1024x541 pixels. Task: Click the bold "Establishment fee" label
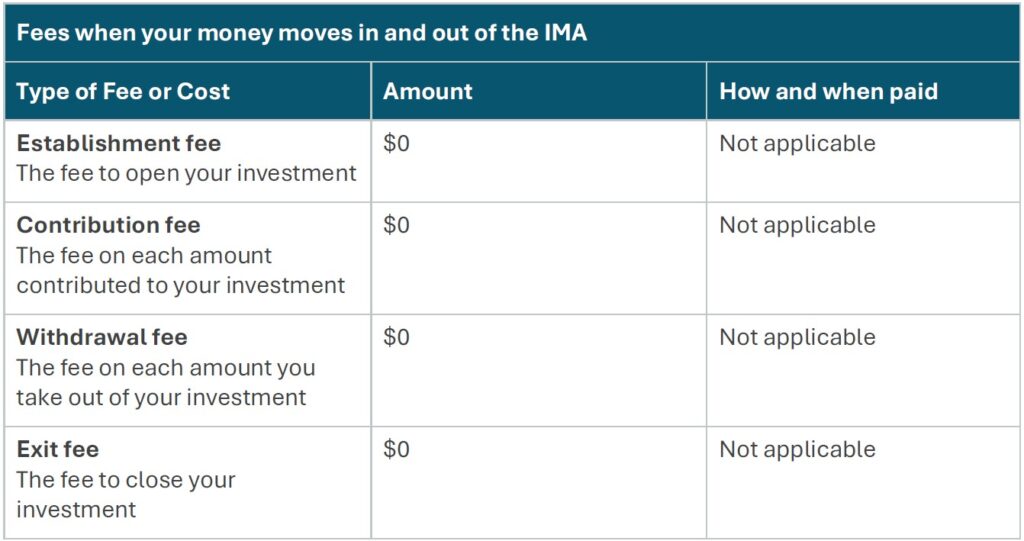pyautogui.click(x=118, y=143)
